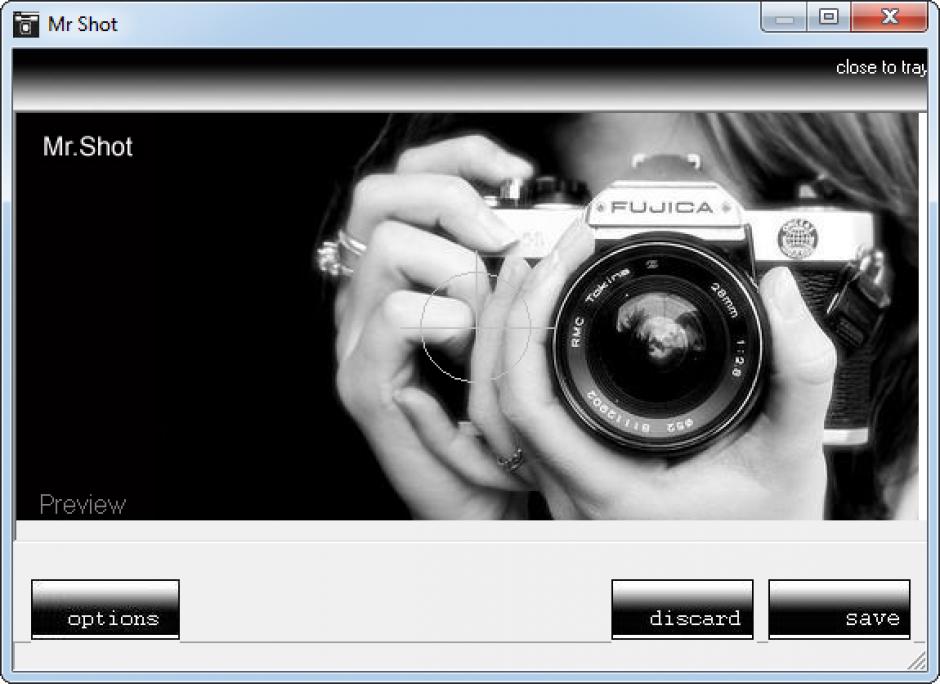Open the options button
Viewport: 940px width, 684px height.
point(106,609)
